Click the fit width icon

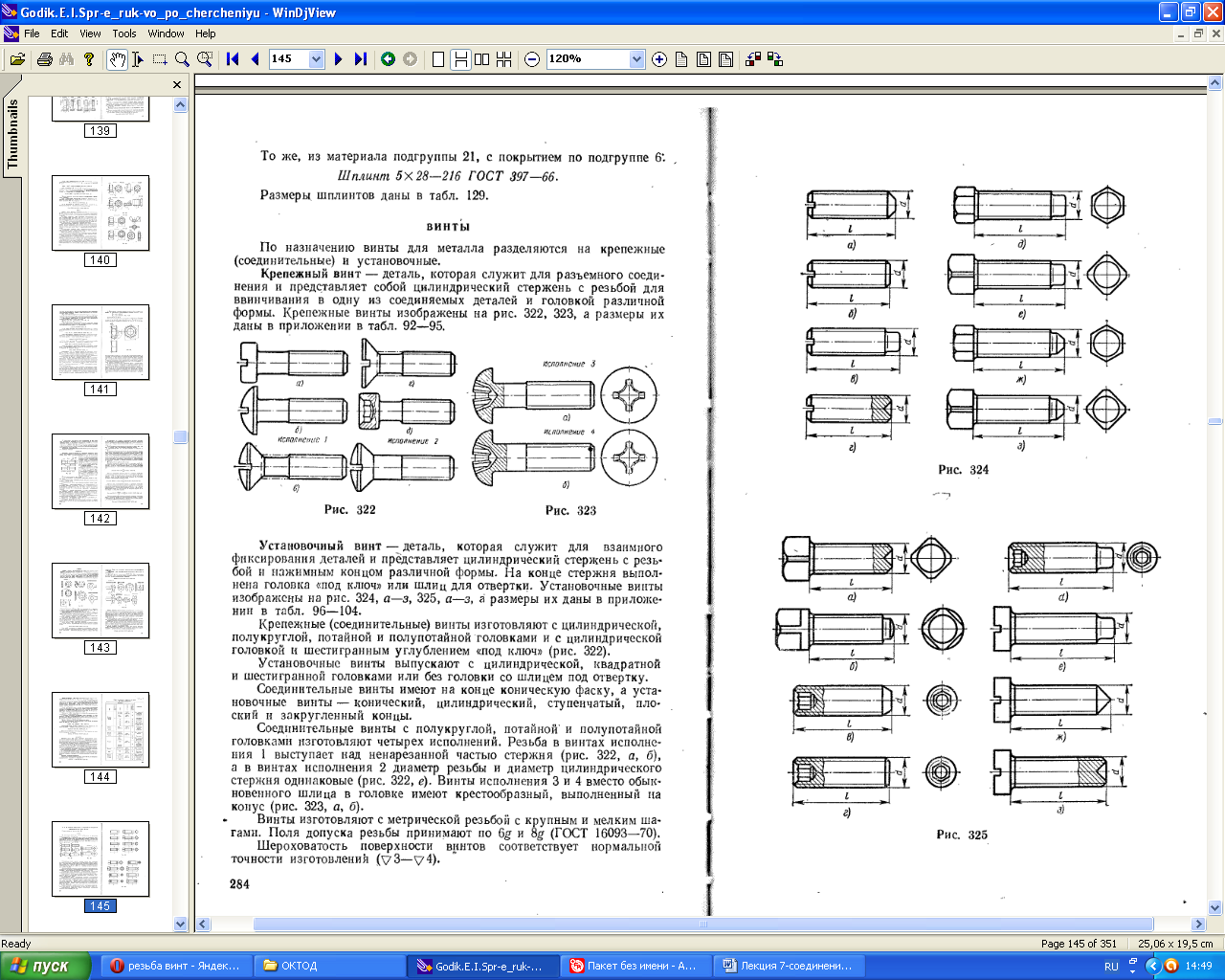point(725,59)
